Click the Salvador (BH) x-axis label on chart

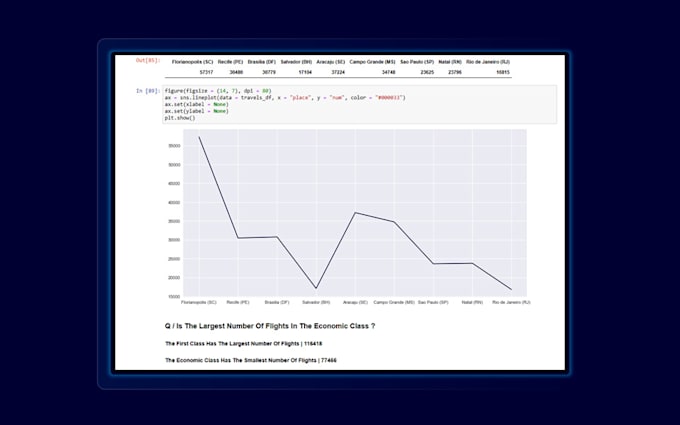(x=316, y=302)
